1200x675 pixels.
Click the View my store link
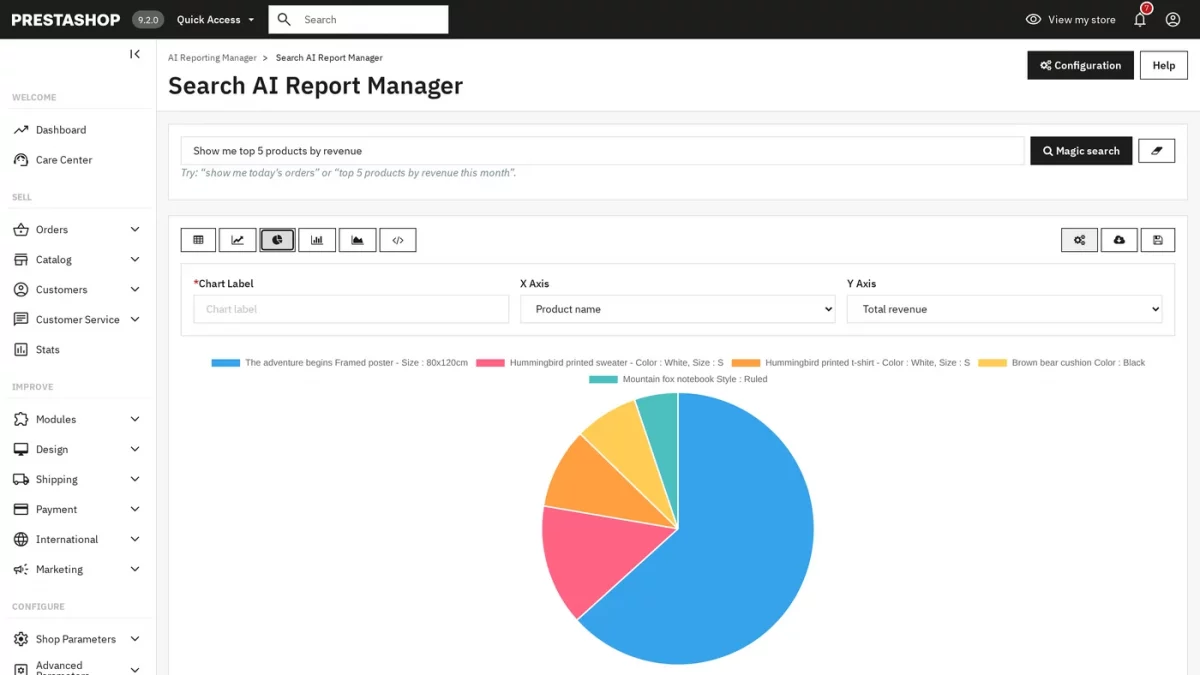point(1071,19)
